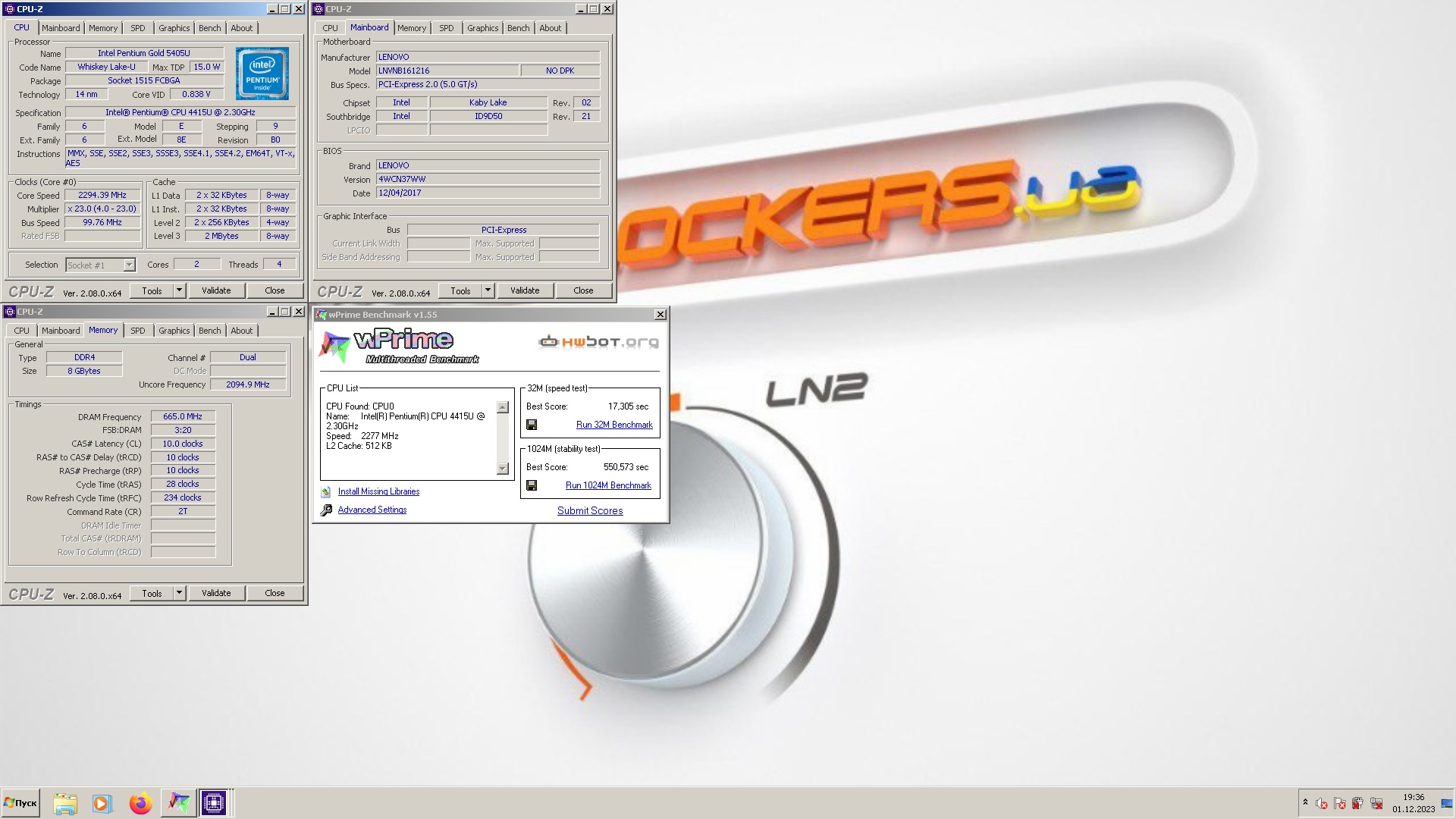Click the Core Speed value 2294.39 MHz

[x=102, y=195]
